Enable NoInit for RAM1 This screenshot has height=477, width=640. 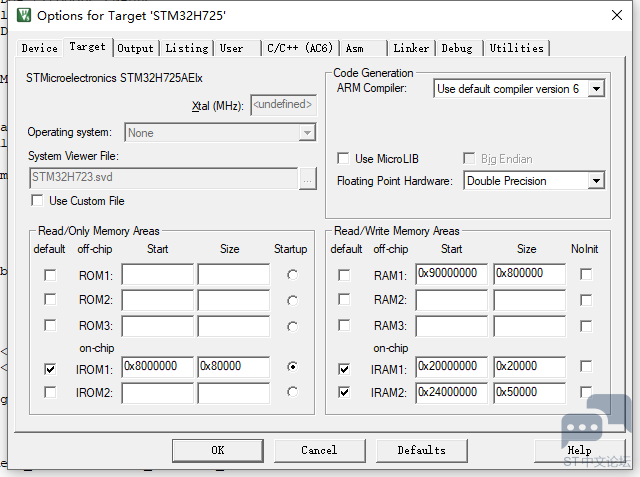[x=586, y=274]
